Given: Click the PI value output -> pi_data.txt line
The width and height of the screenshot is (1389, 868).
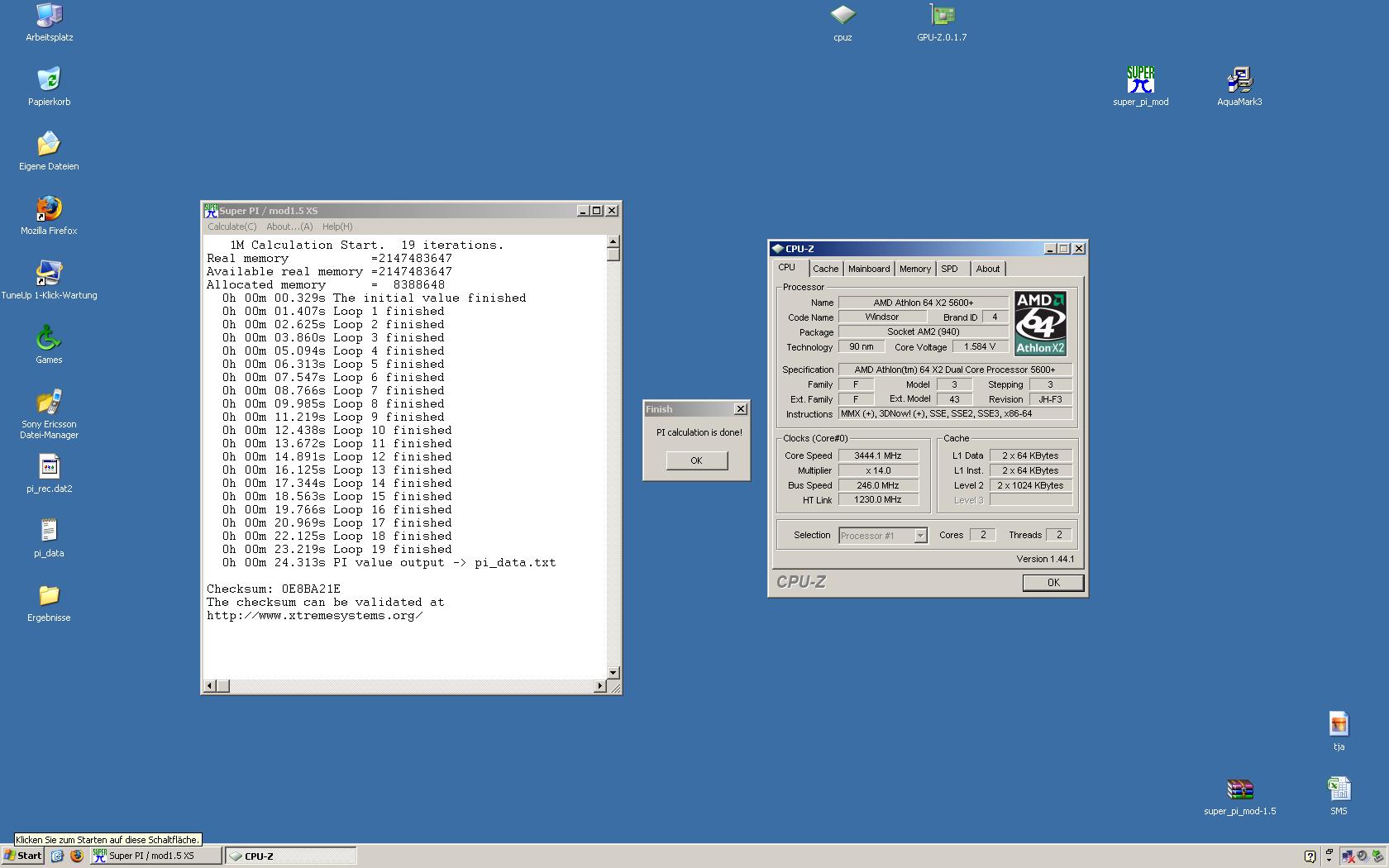Looking at the screenshot, I should pyautogui.click(x=389, y=563).
